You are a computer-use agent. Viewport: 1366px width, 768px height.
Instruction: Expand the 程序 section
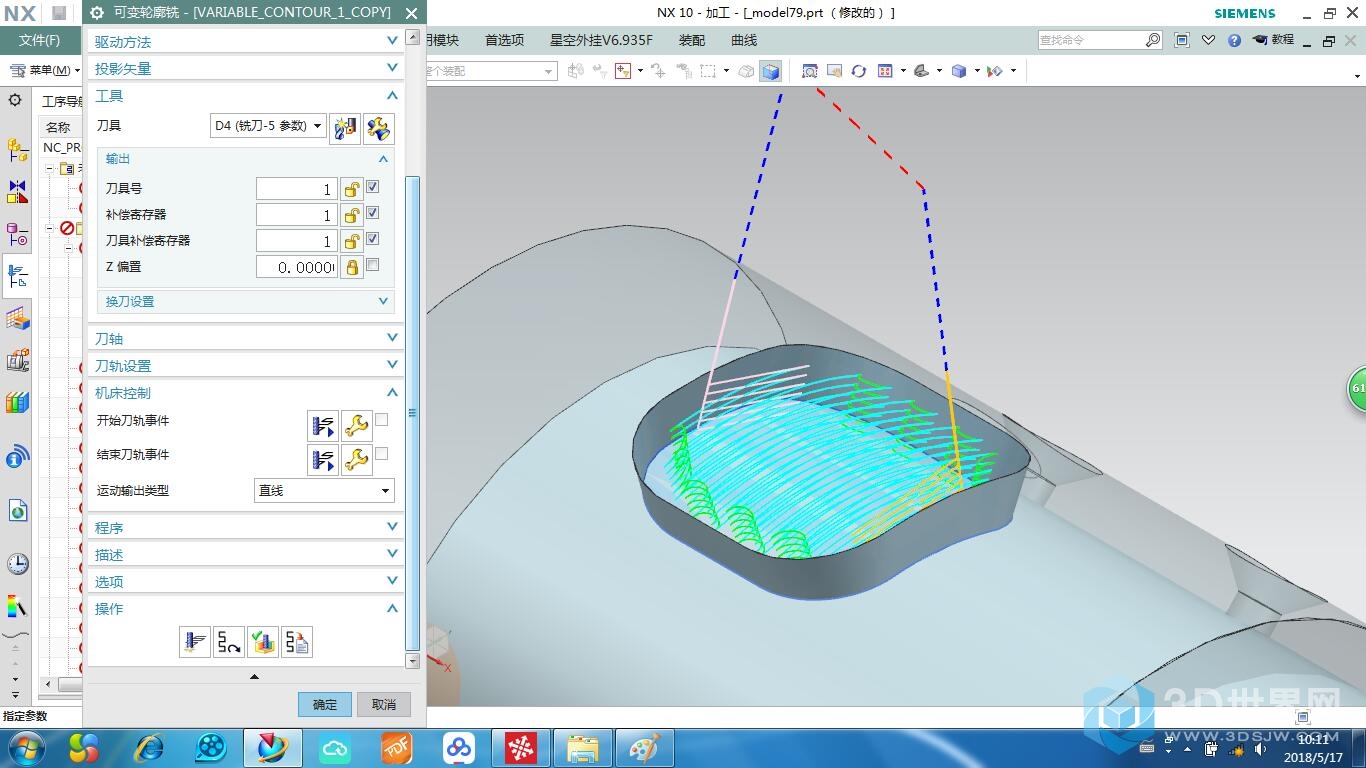pyautogui.click(x=246, y=527)
